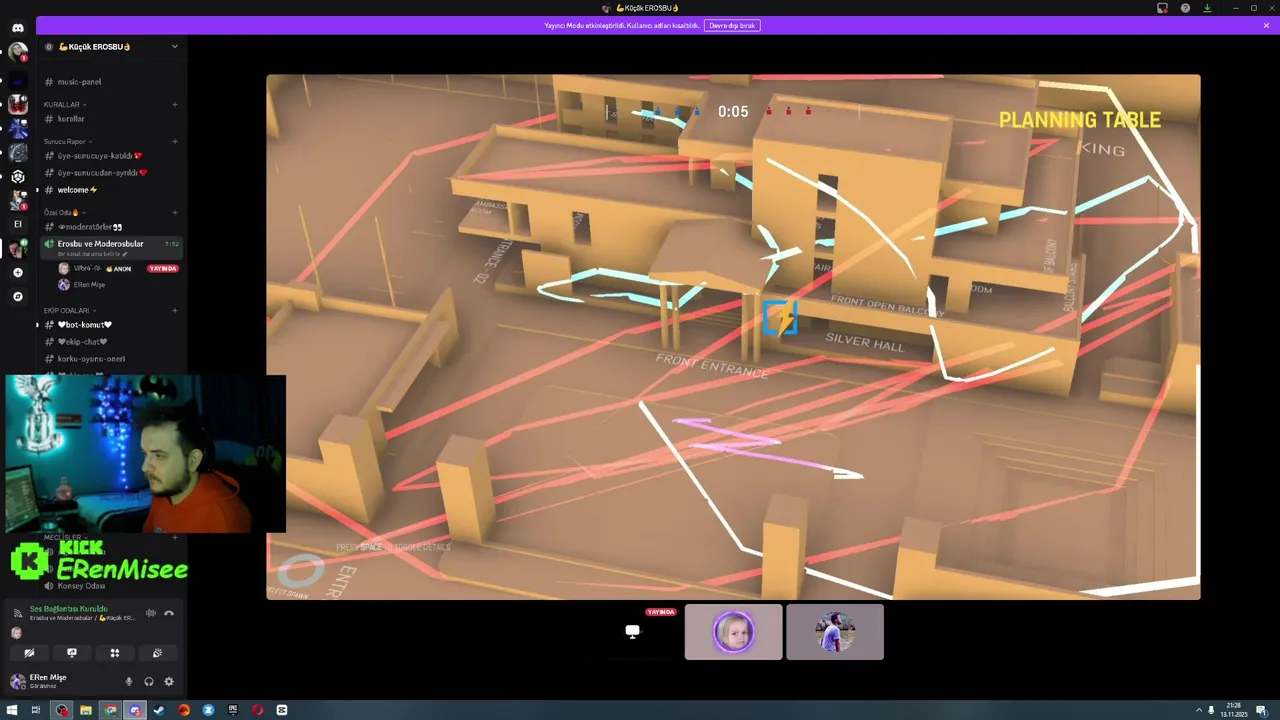Click 'Devre dışı bırak' streamer mode button
The image size is (1280, 720).
[x=733, y=25]
